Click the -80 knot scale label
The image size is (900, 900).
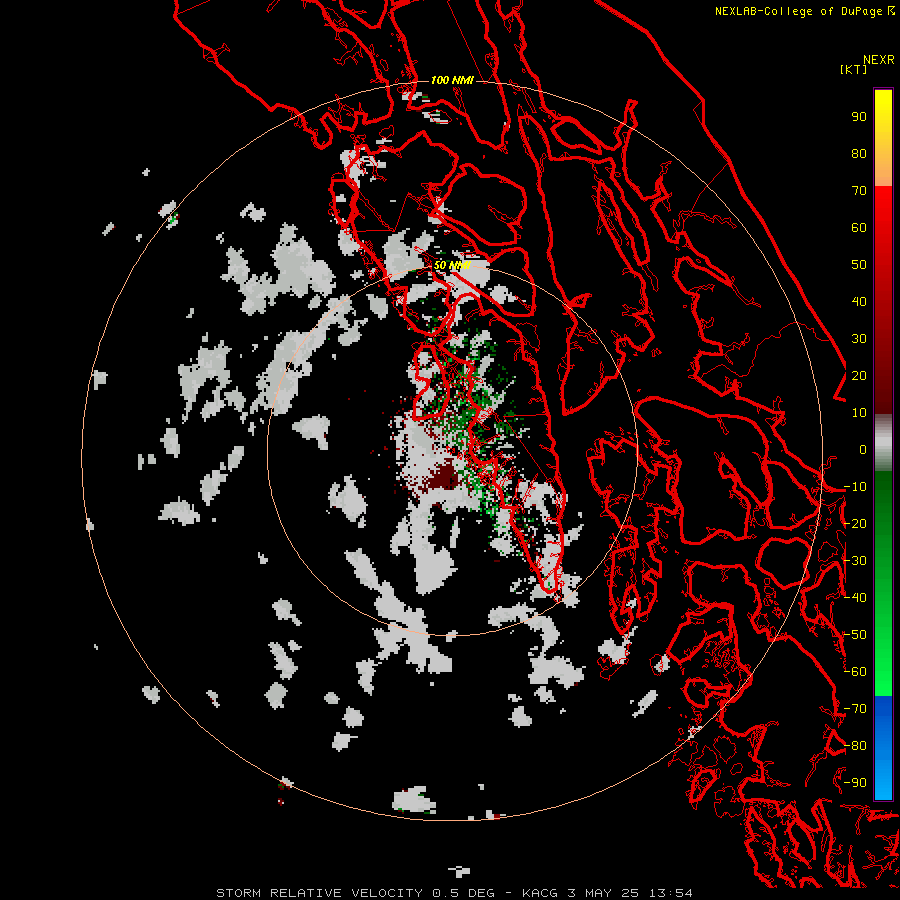click(x=855, y=746)
